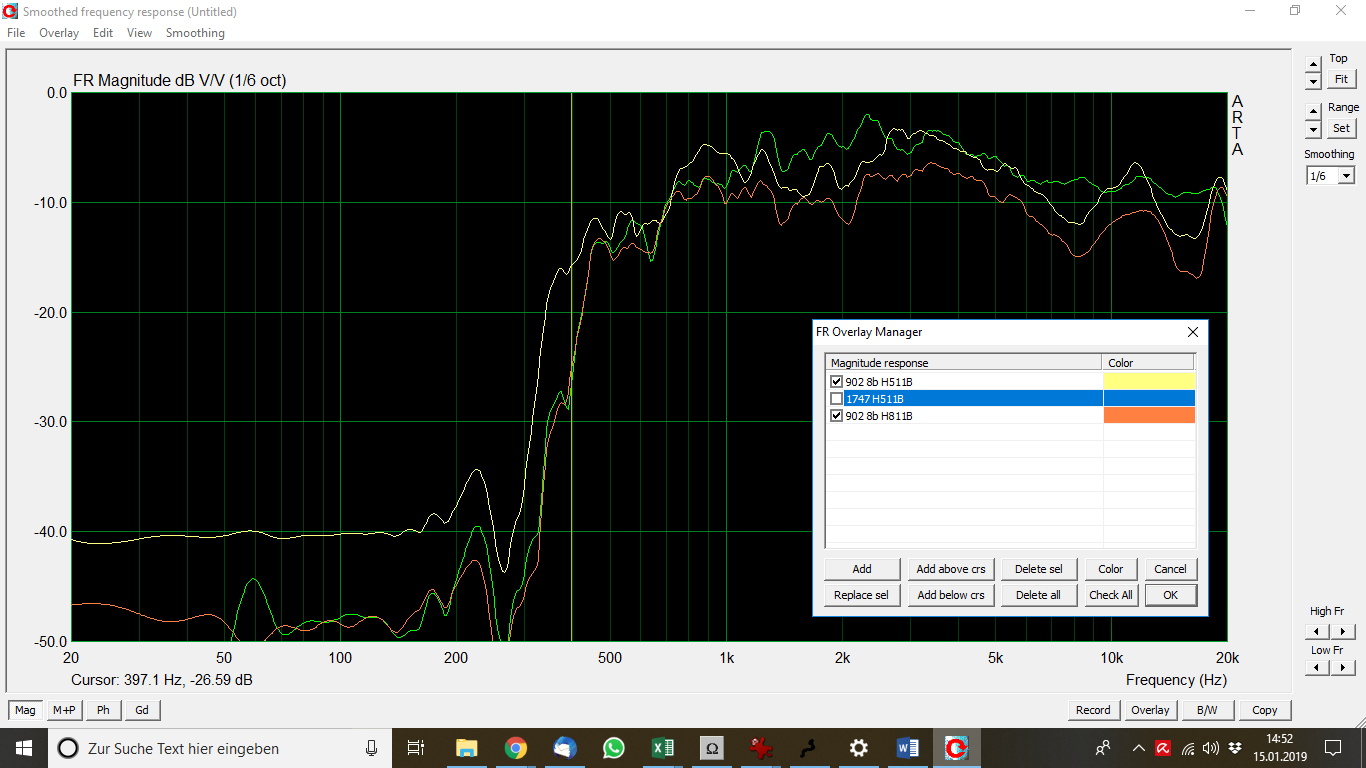Open the File menu
1366x768 pixels.
coord(16,33)
